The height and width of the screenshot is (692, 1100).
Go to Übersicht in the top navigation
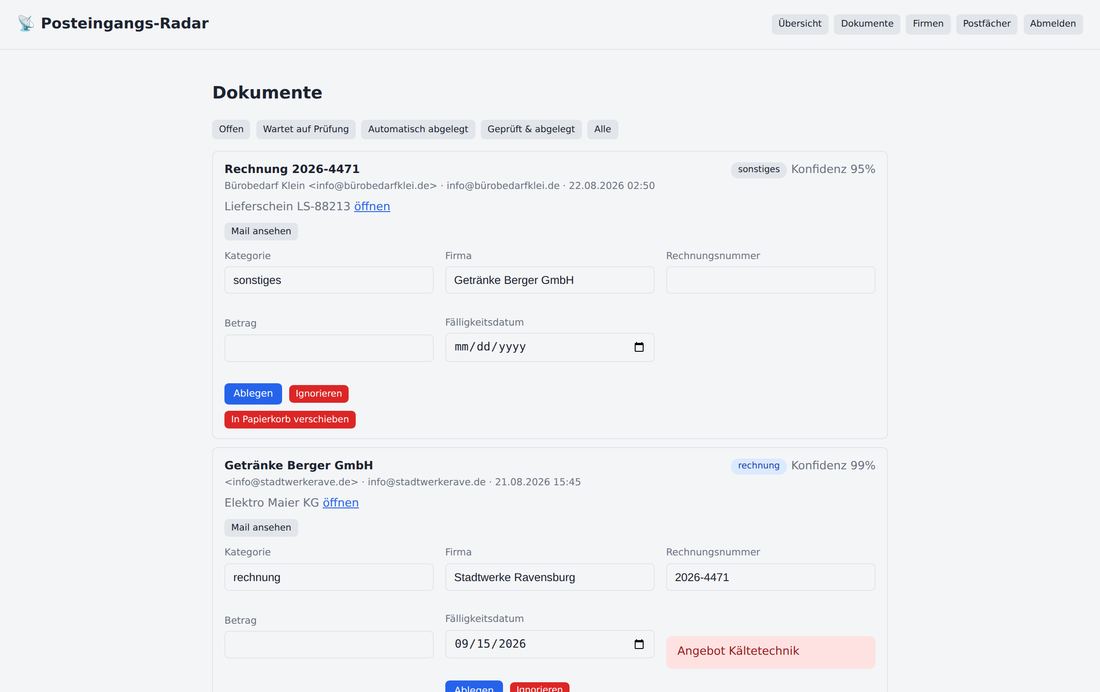coord(800,24)
